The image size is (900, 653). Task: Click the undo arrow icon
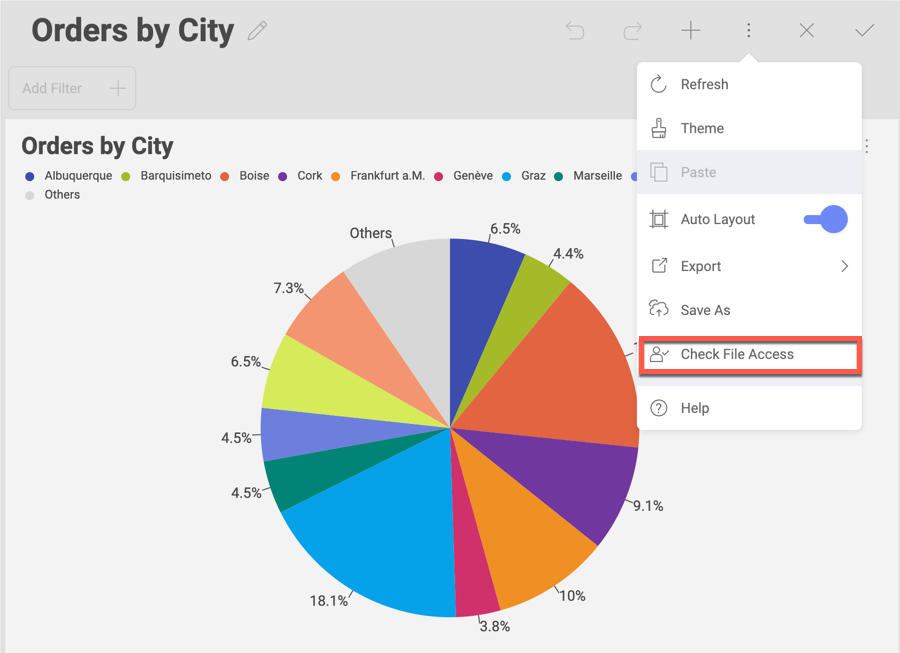(x=575, y=30)
